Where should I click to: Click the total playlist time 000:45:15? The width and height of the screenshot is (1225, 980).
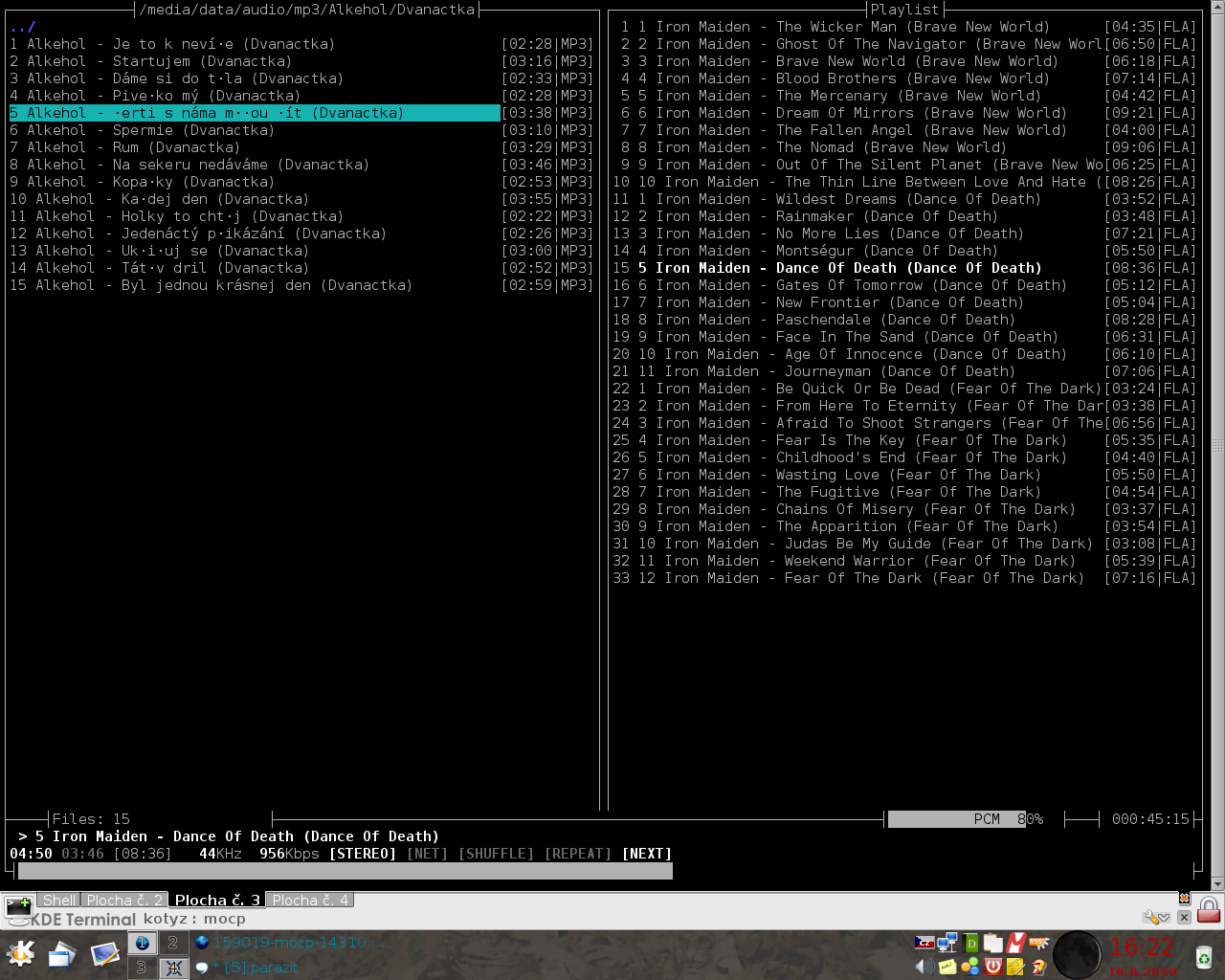1150,819
